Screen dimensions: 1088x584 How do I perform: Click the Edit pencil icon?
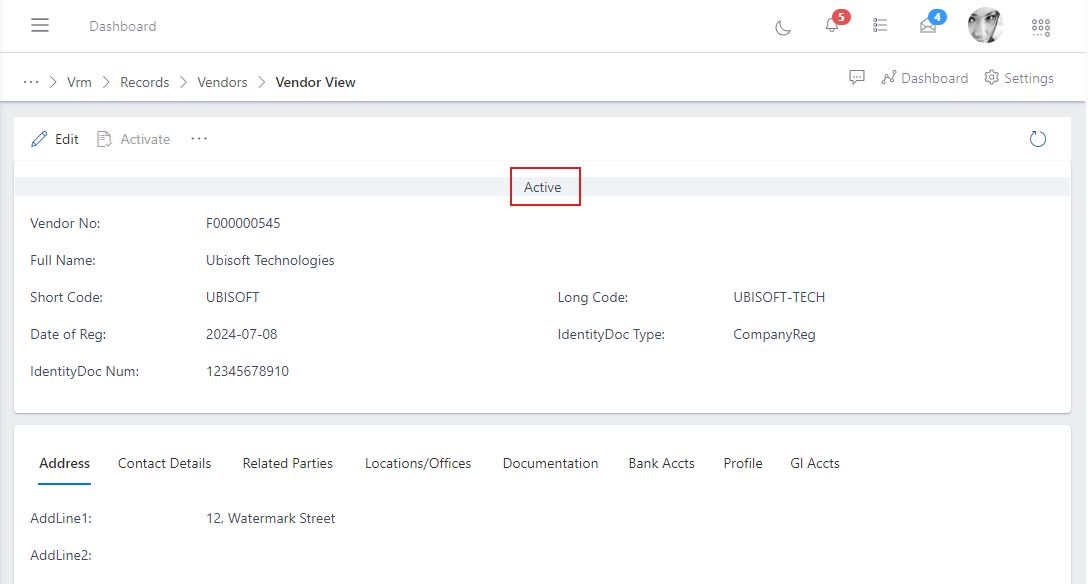click(x=39, y=138)
